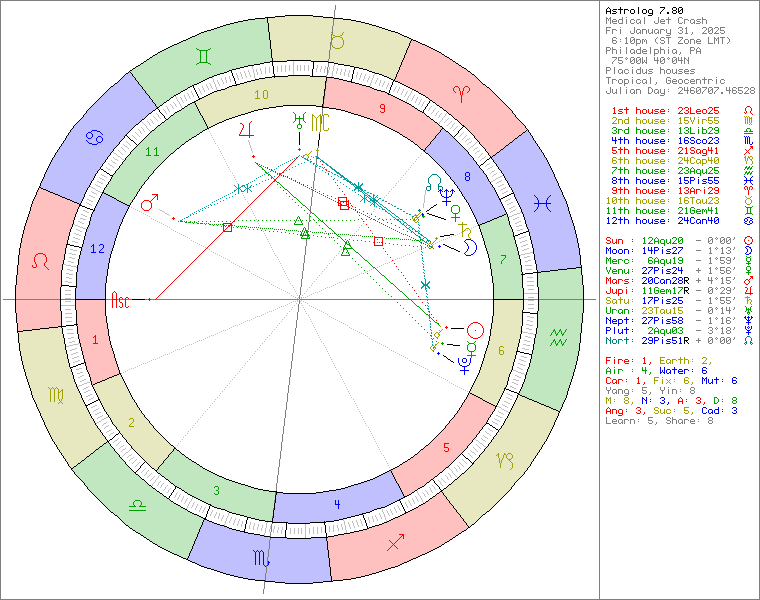Viewport: 760px width, 600px height.
Task: Select the Scorpio sign on the outer ring
Action: (261, 559)
